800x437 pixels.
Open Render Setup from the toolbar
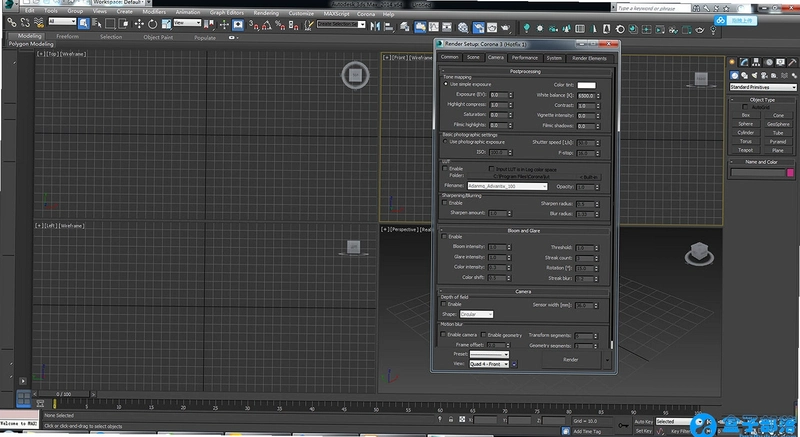point(479,28)
